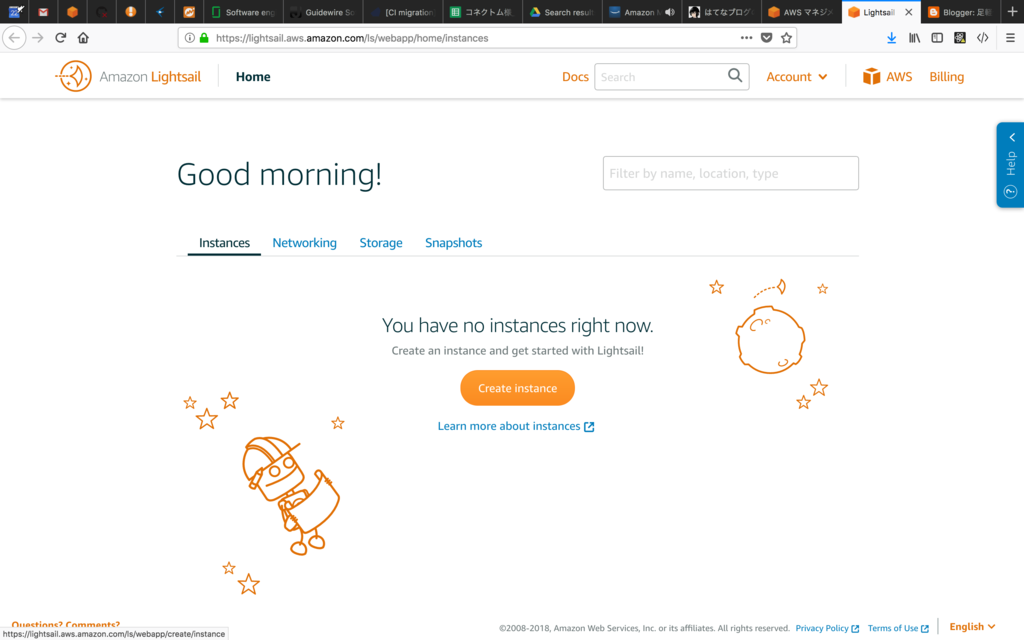The height and width of the screenshot is (640, 1024).
Task: Go back with the browser back arrow
Action: [14, 38]
